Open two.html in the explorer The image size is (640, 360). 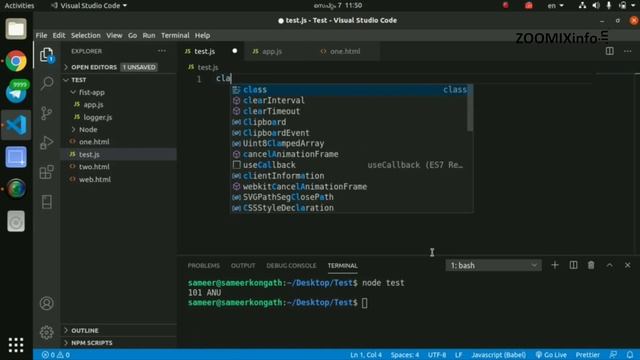(94, 167)
